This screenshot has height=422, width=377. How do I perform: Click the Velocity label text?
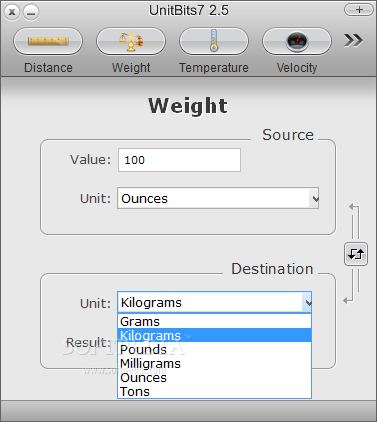(297, 68)
